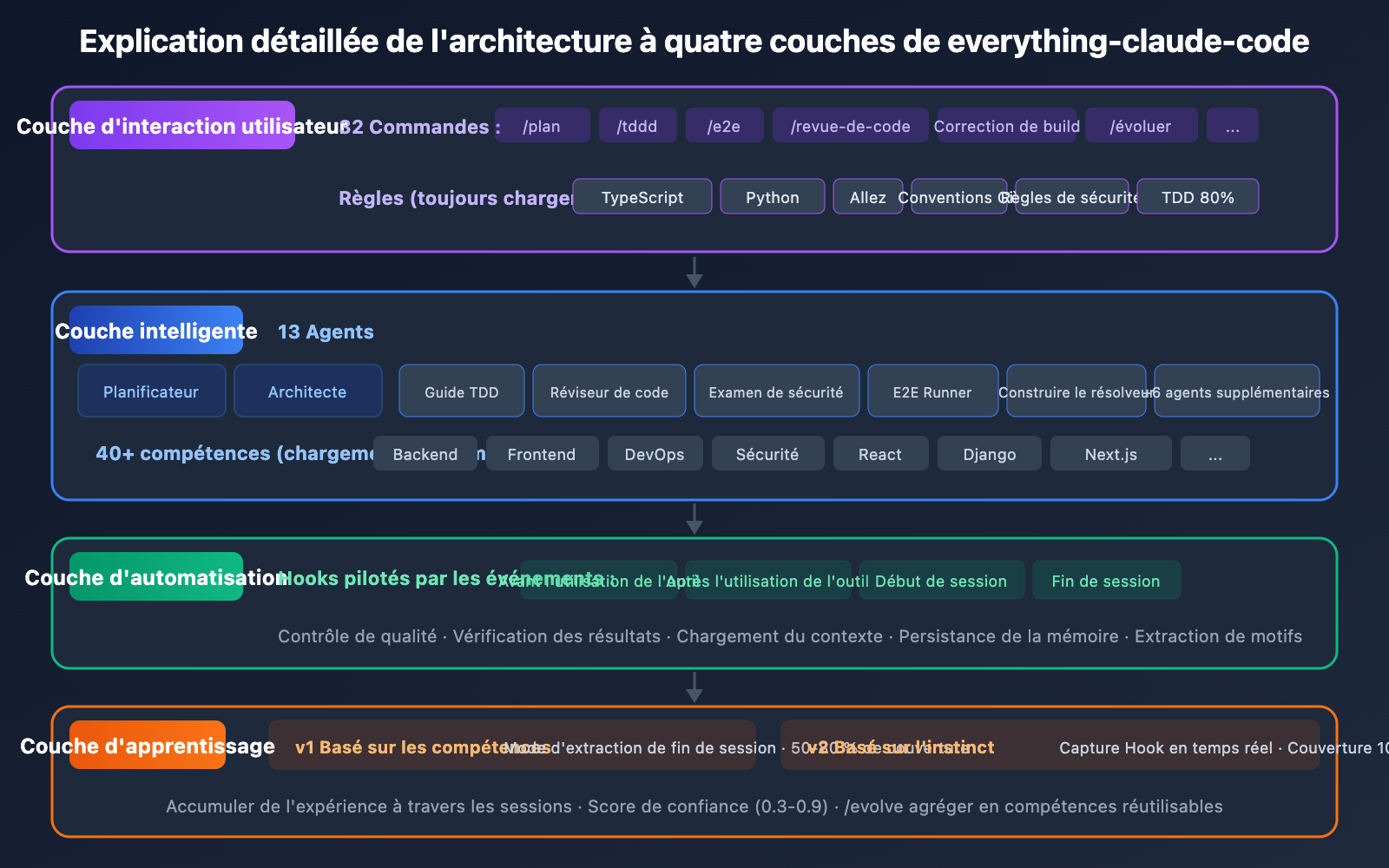
Task: Select the /plan command chip
Action: [542, 125]
